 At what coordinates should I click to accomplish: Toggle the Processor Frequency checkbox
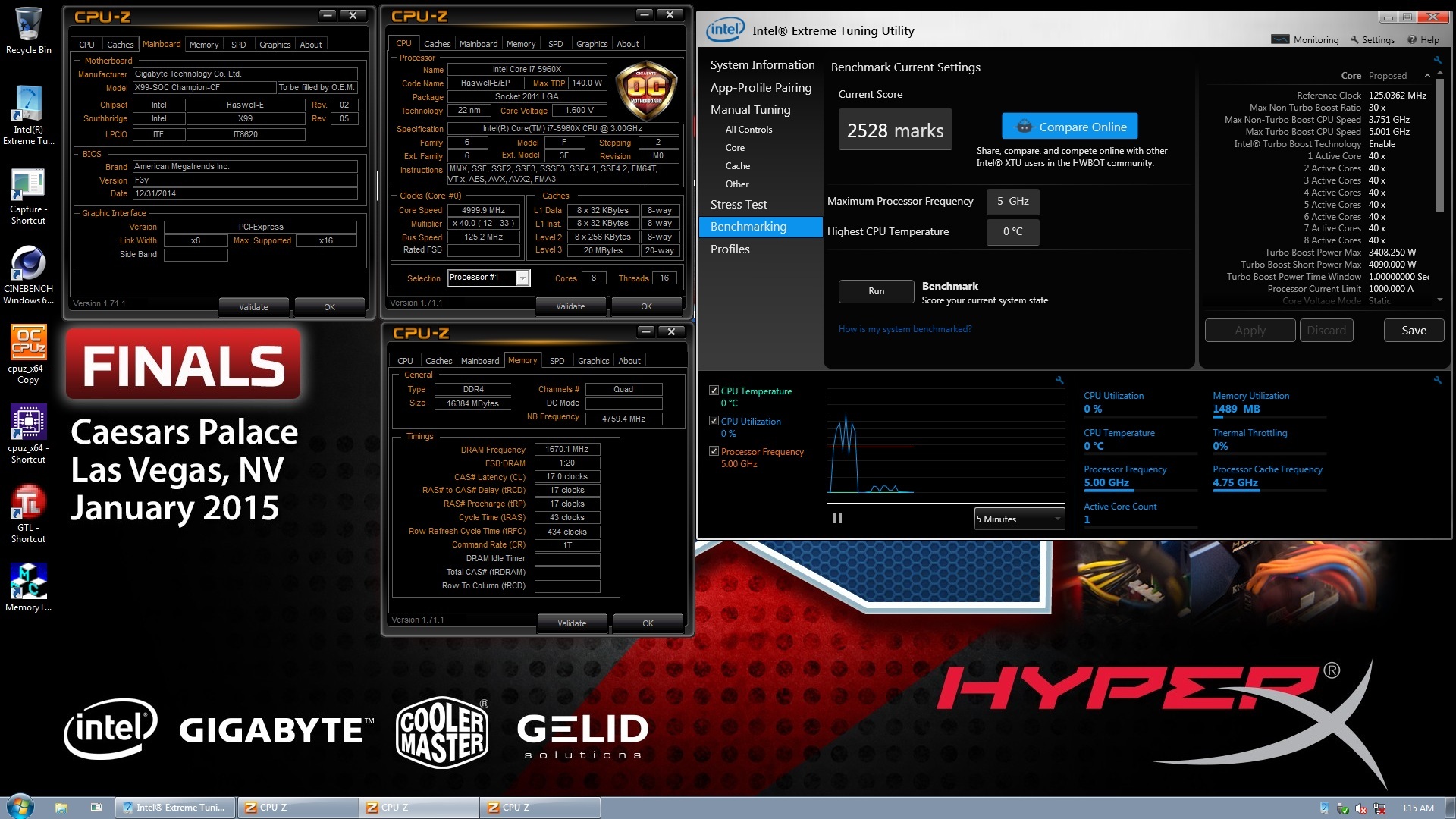click(x=714, y=451)
